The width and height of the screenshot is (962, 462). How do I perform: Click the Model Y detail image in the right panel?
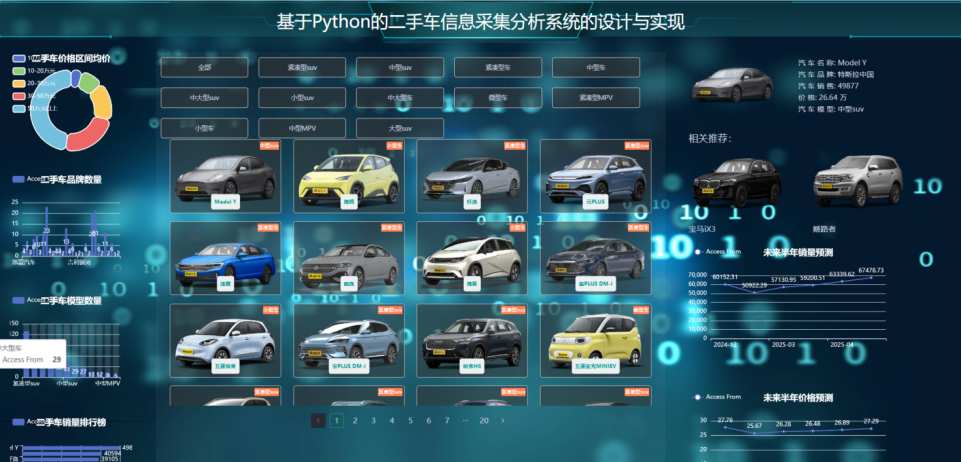732,85
